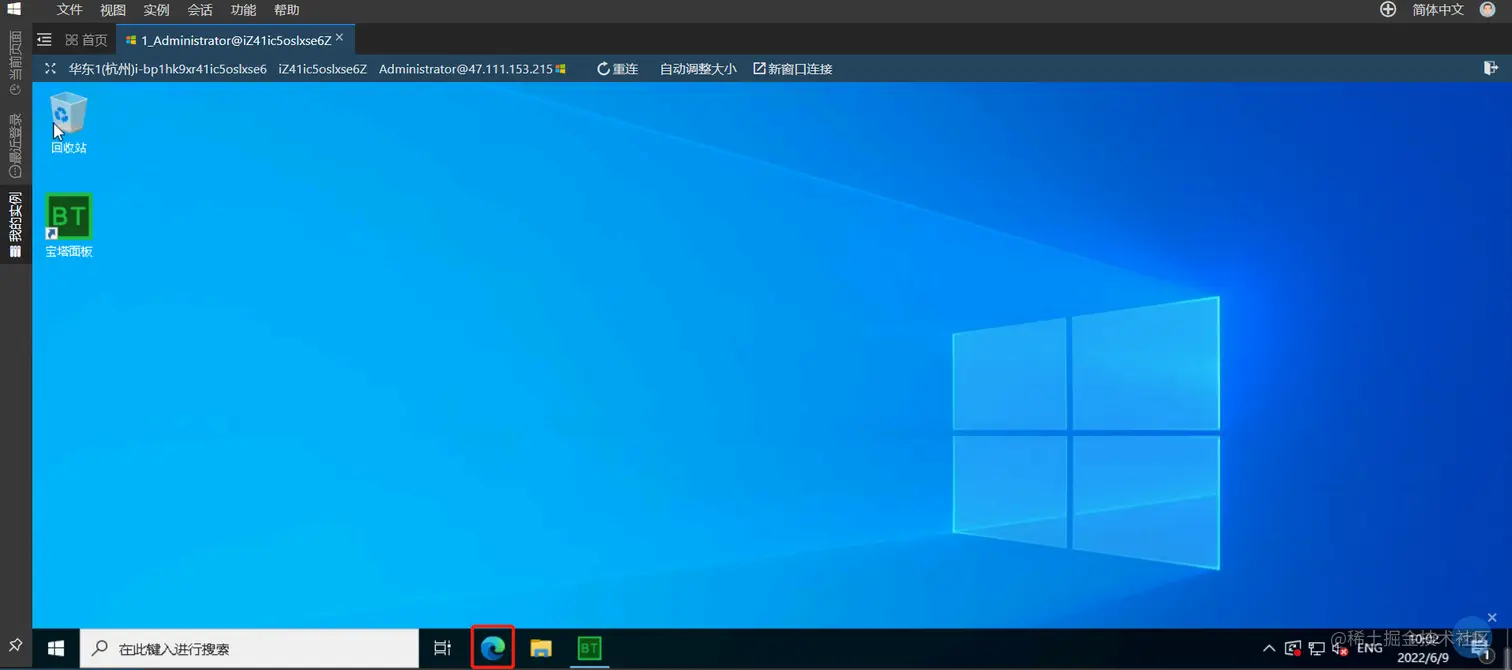Viewport: 1512px width, 670px height.
Task: Click the fullscreen expand icon before 华东1
Action: [50, 69]
